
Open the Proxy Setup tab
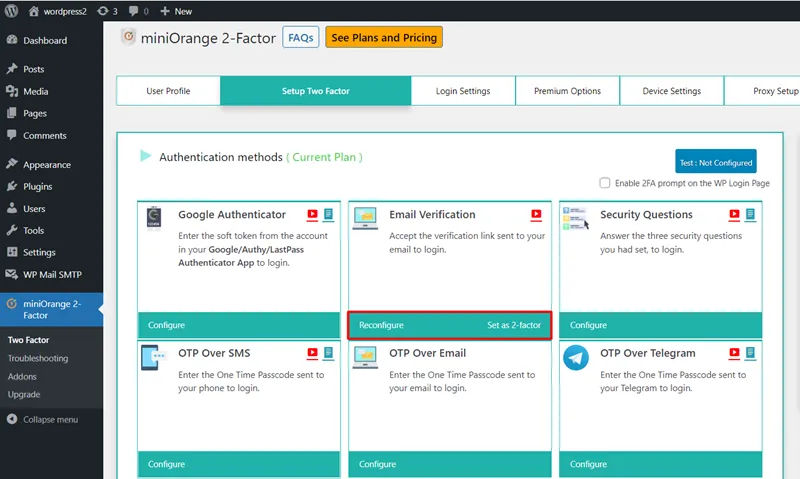point(762,91)
